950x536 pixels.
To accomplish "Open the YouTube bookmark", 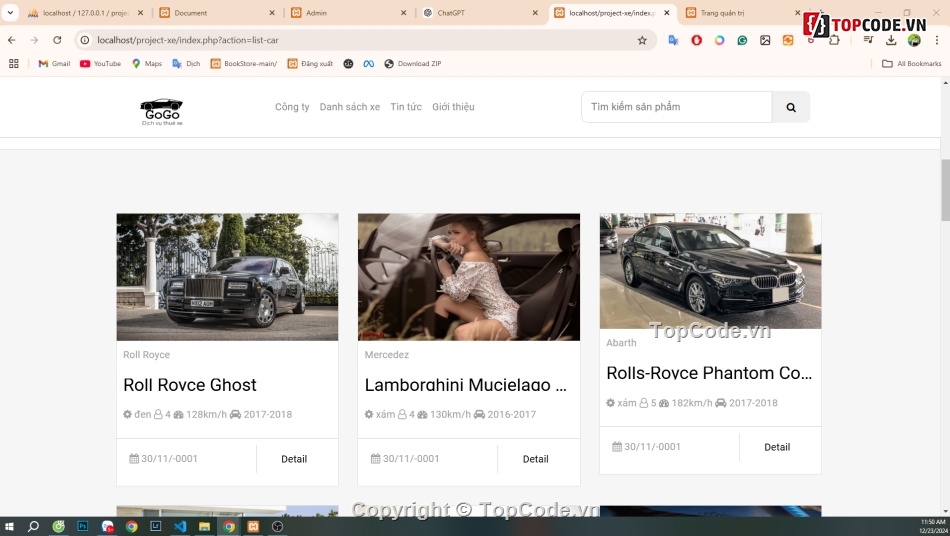I will pyautogui.click(x=101, y=64).
